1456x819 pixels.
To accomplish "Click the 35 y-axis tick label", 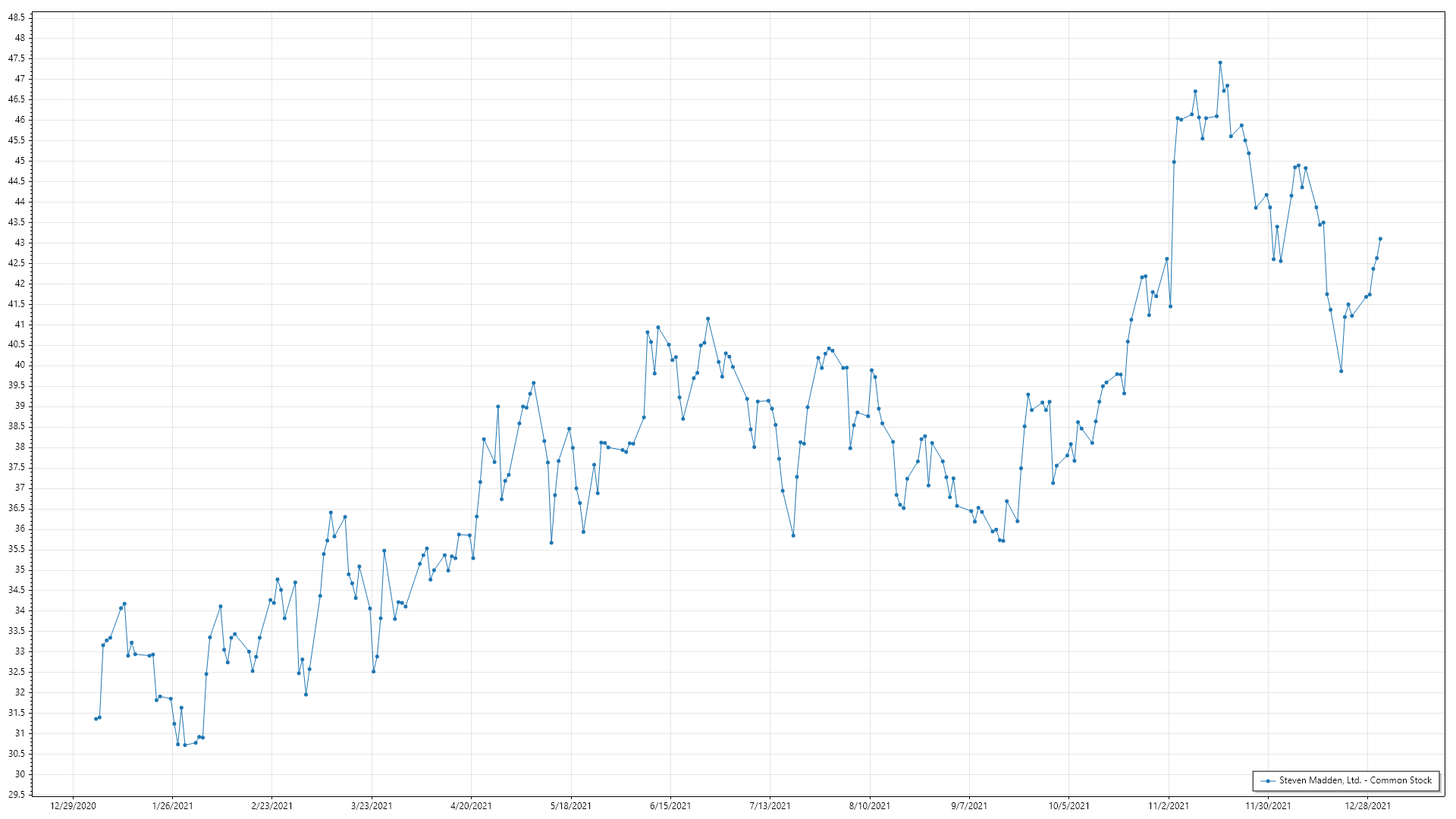I will pos(19,570).
